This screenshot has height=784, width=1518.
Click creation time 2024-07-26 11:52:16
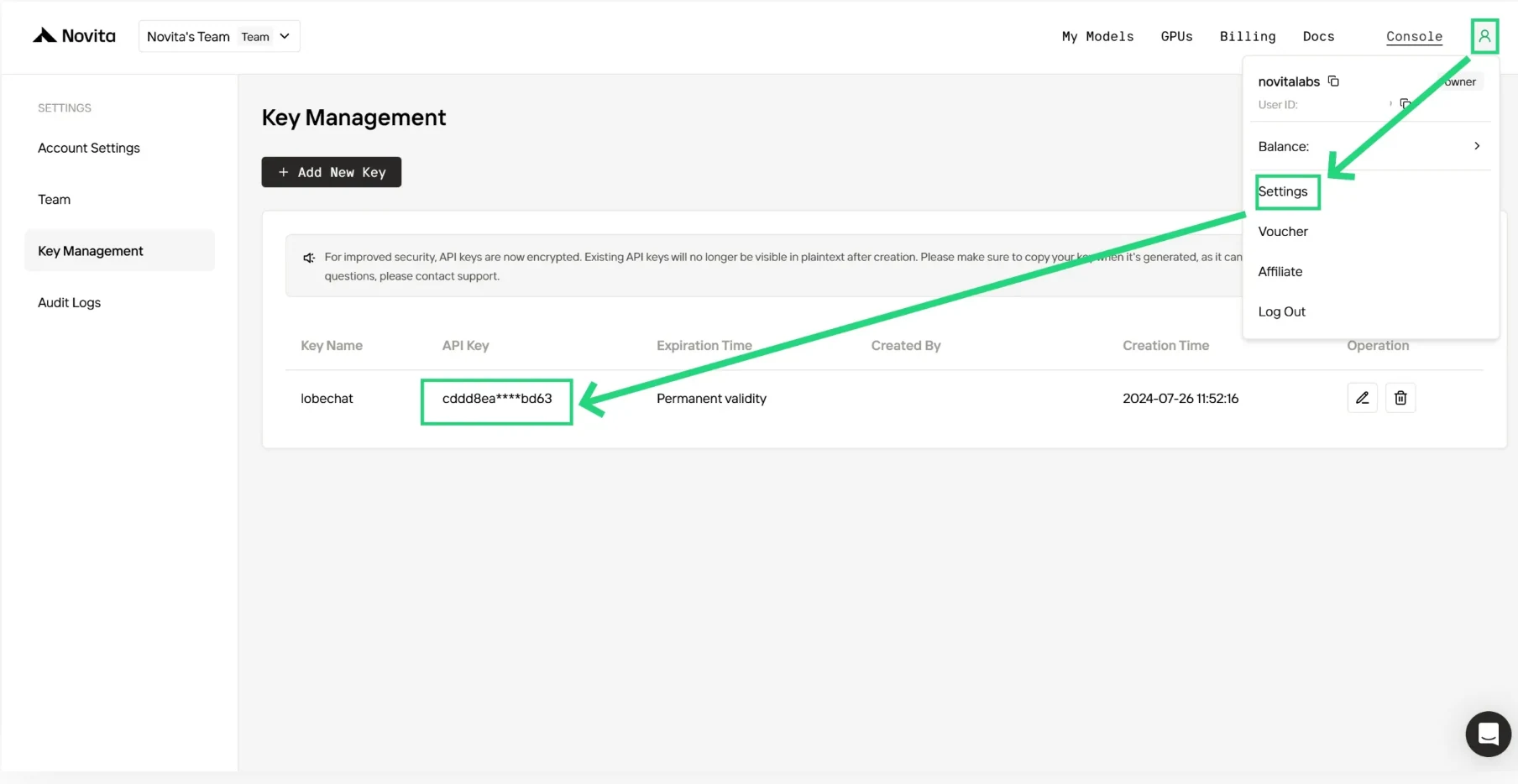1180,399
